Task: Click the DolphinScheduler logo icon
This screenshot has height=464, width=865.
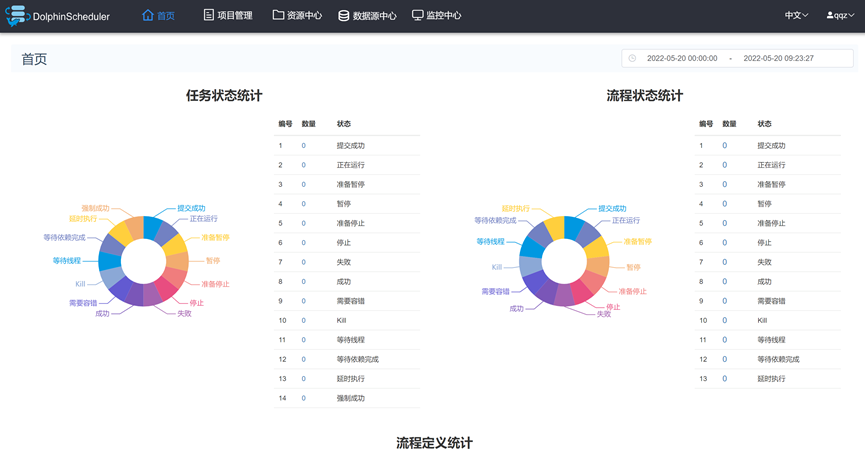Action: (17, 15)
